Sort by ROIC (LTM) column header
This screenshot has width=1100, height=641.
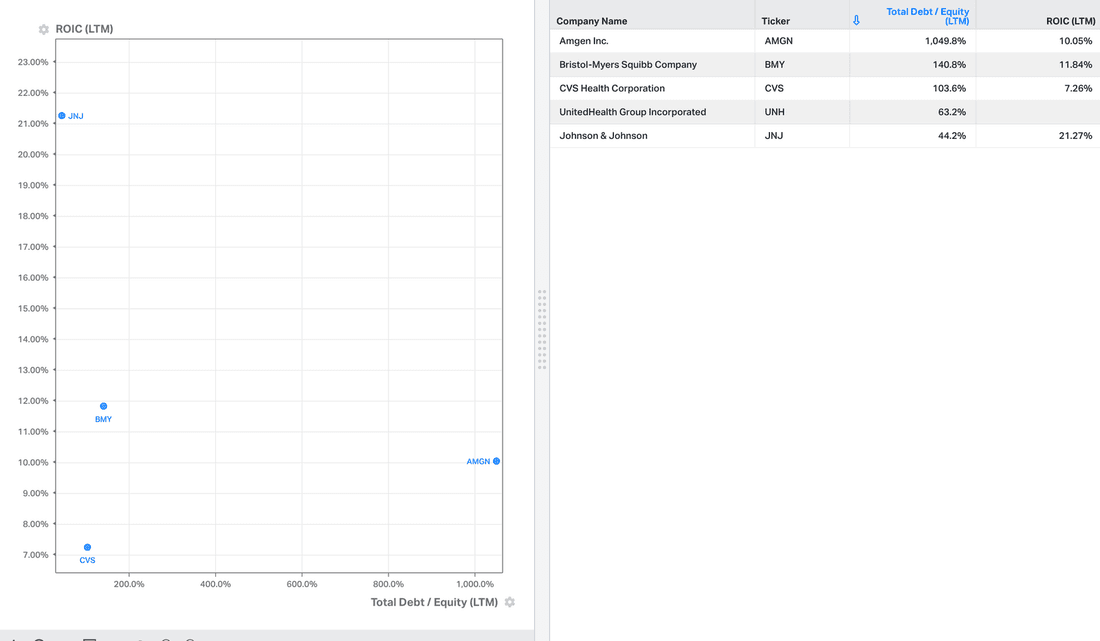point(1070,21)
